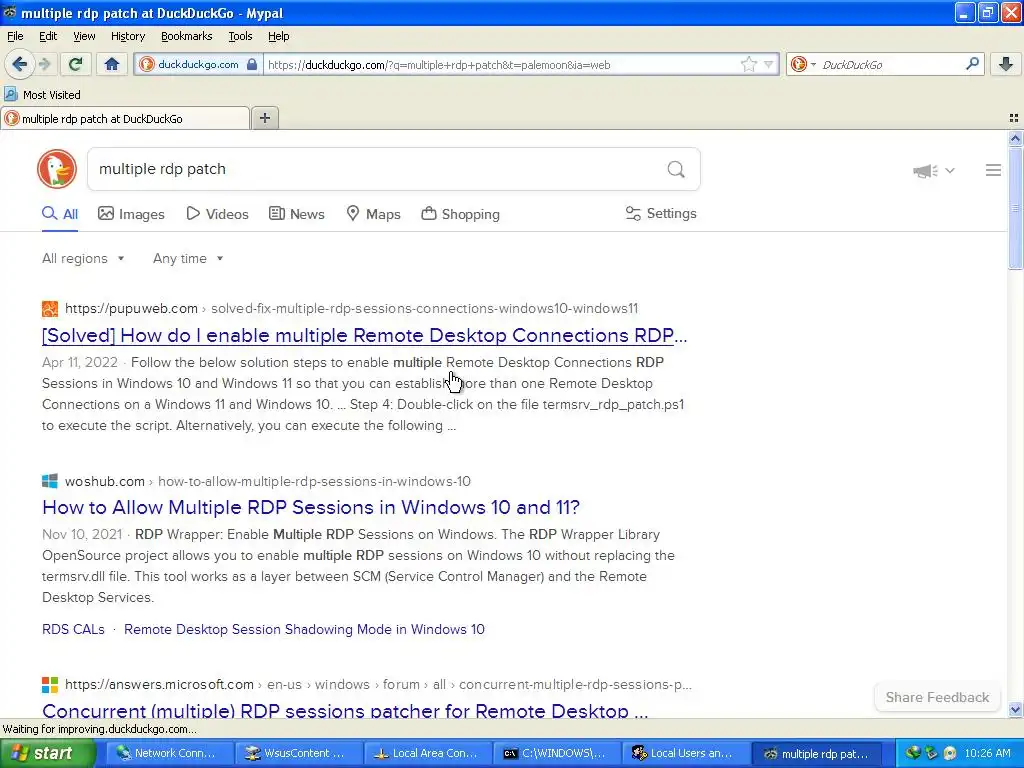Screen dimensions: 1024x768
Task: Switch to Local Users and Groups taskbar window
Action: (x=684, y=753)
